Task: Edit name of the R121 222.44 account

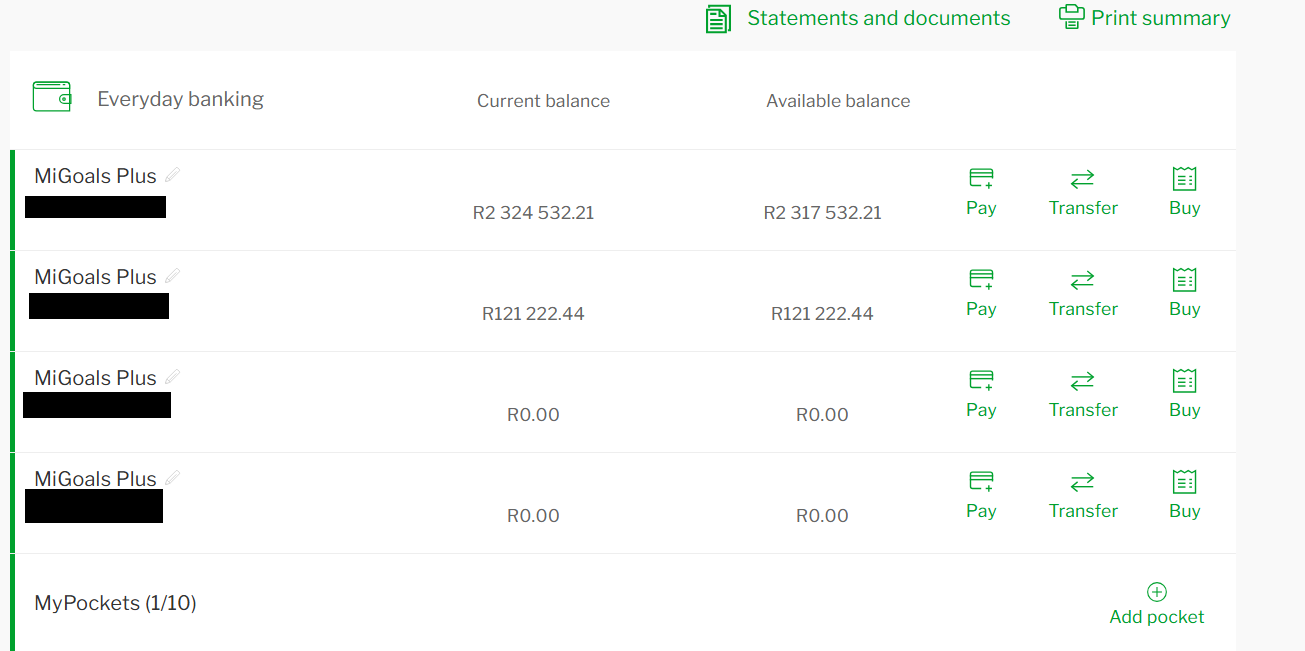Action: tap(173, 276)
